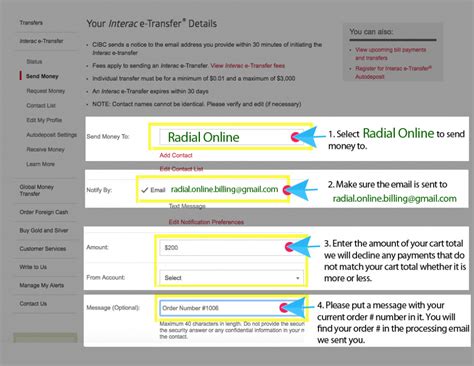
Task: Select the Text Message notify option
Action: (187, 206)
